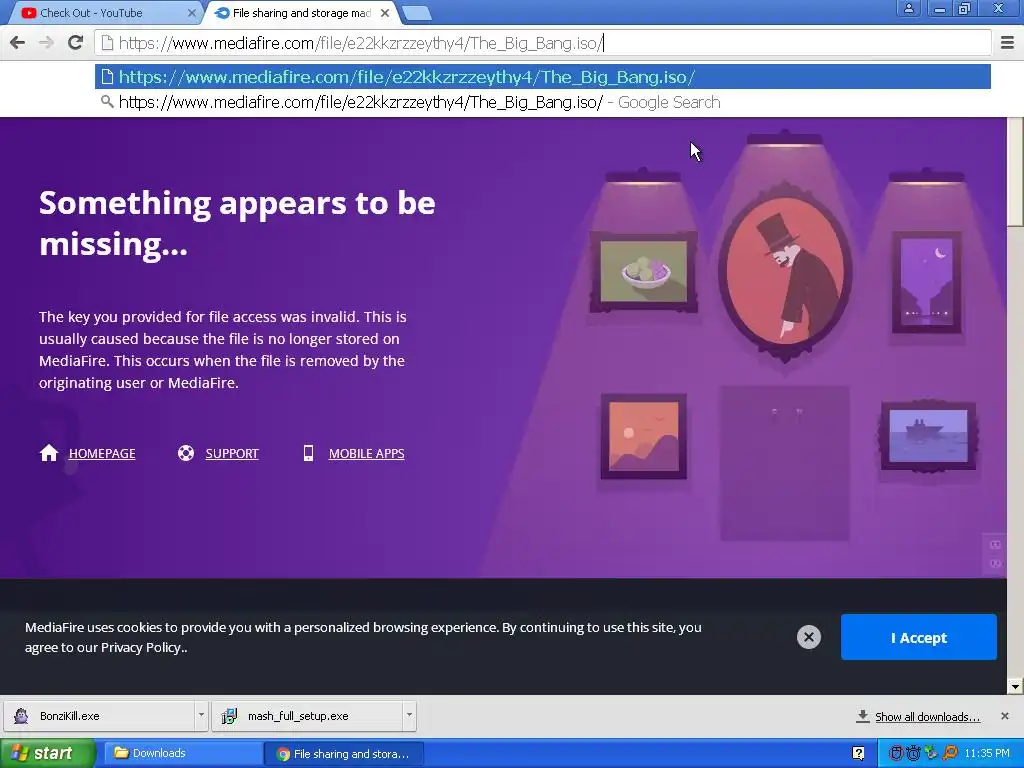Accept cookies with the I Accept button

coord(918,637)
